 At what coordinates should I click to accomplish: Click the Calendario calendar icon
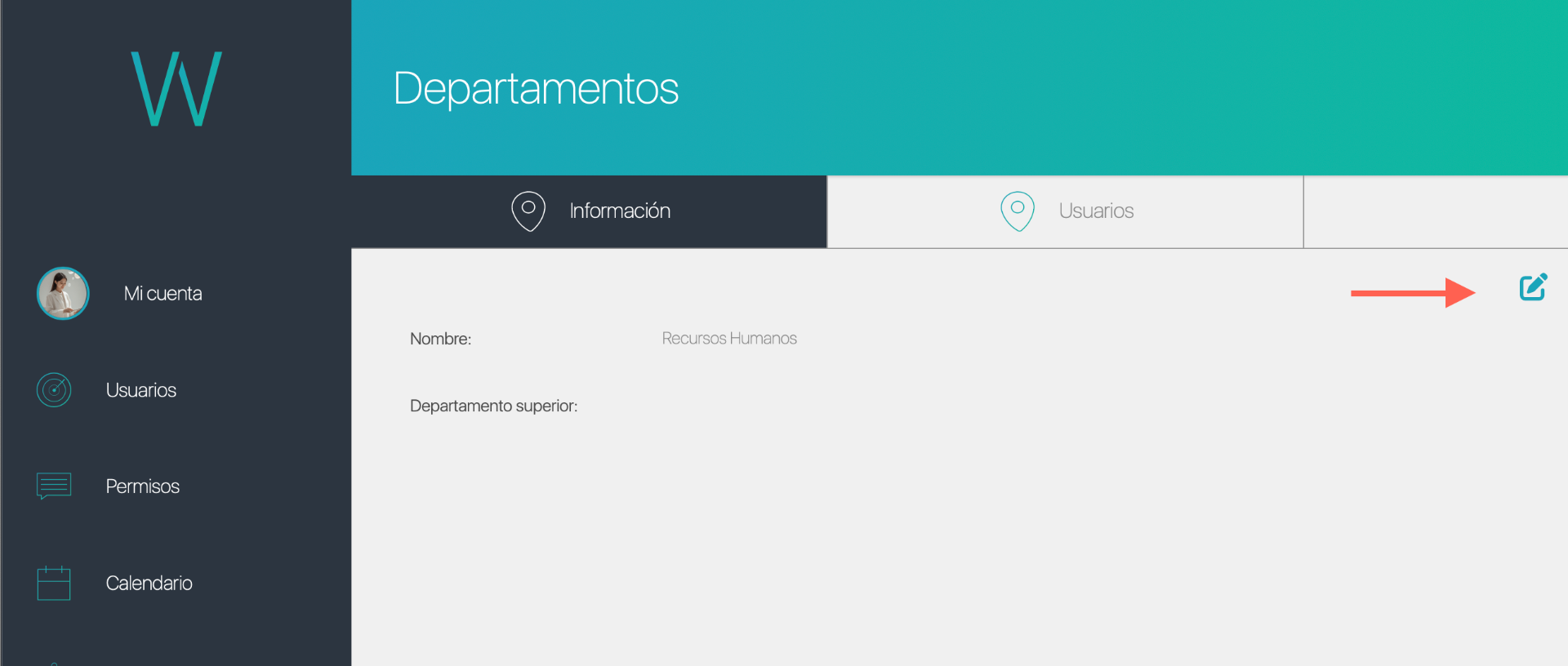pos(54,584)
